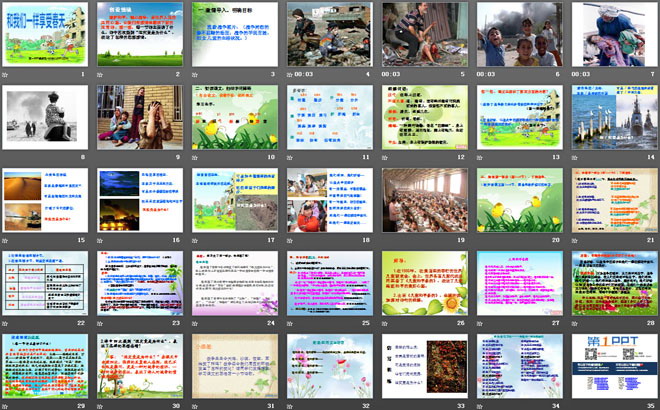Select slide 33 with the dark red image
660x410 pixels.
[420, 366]
